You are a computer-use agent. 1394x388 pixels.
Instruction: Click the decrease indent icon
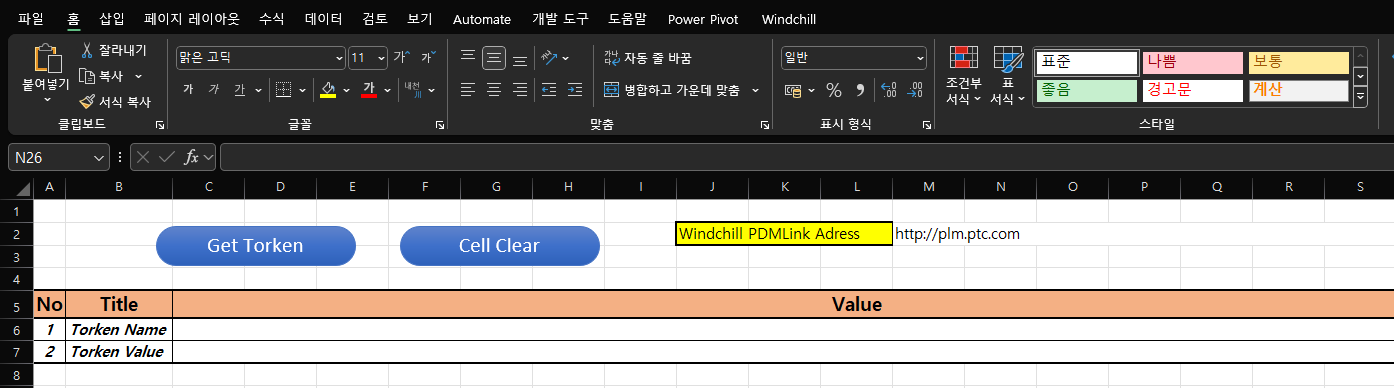tap(549, 90)
